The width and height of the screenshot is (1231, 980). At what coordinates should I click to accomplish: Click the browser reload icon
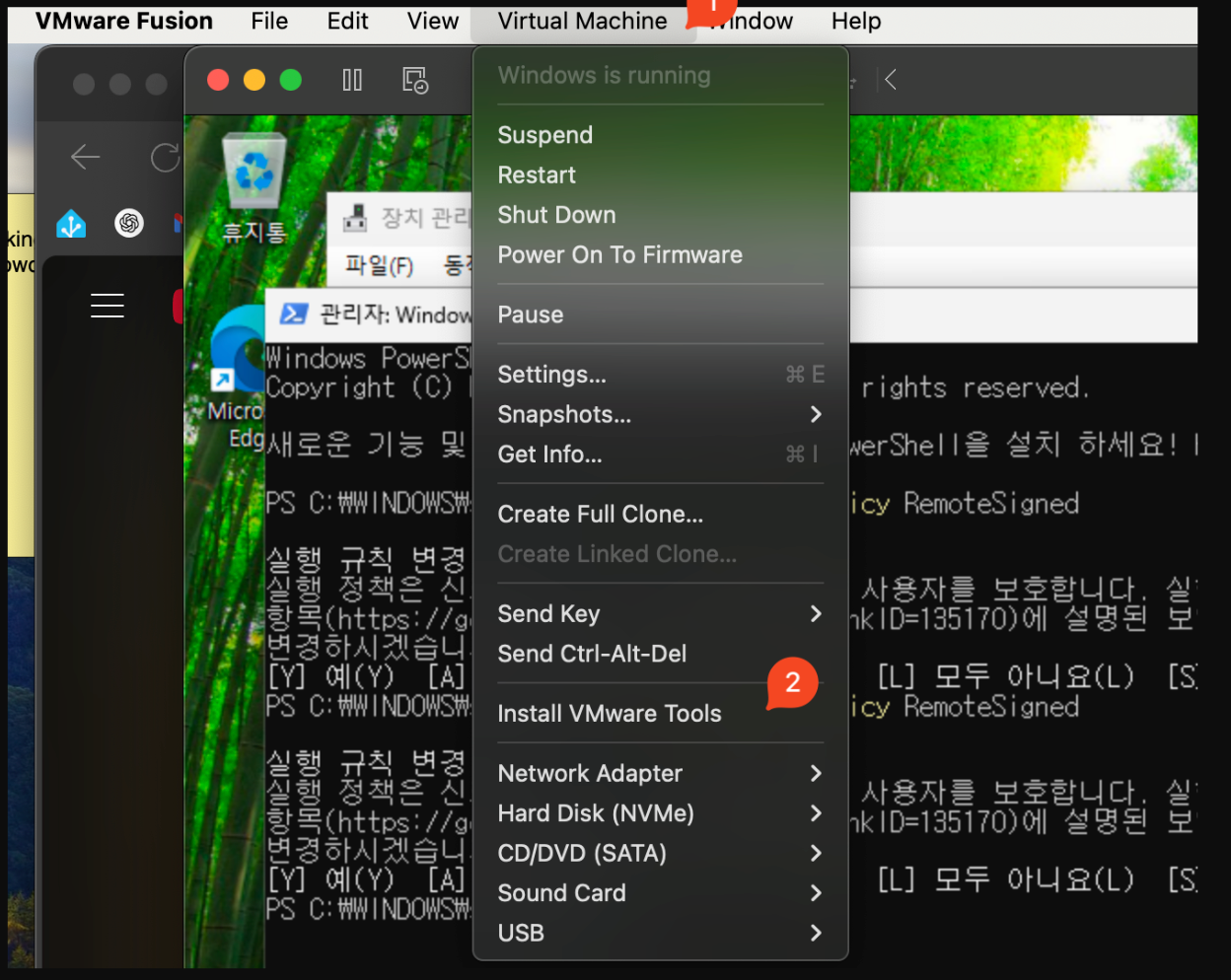(x=165, y=157)
